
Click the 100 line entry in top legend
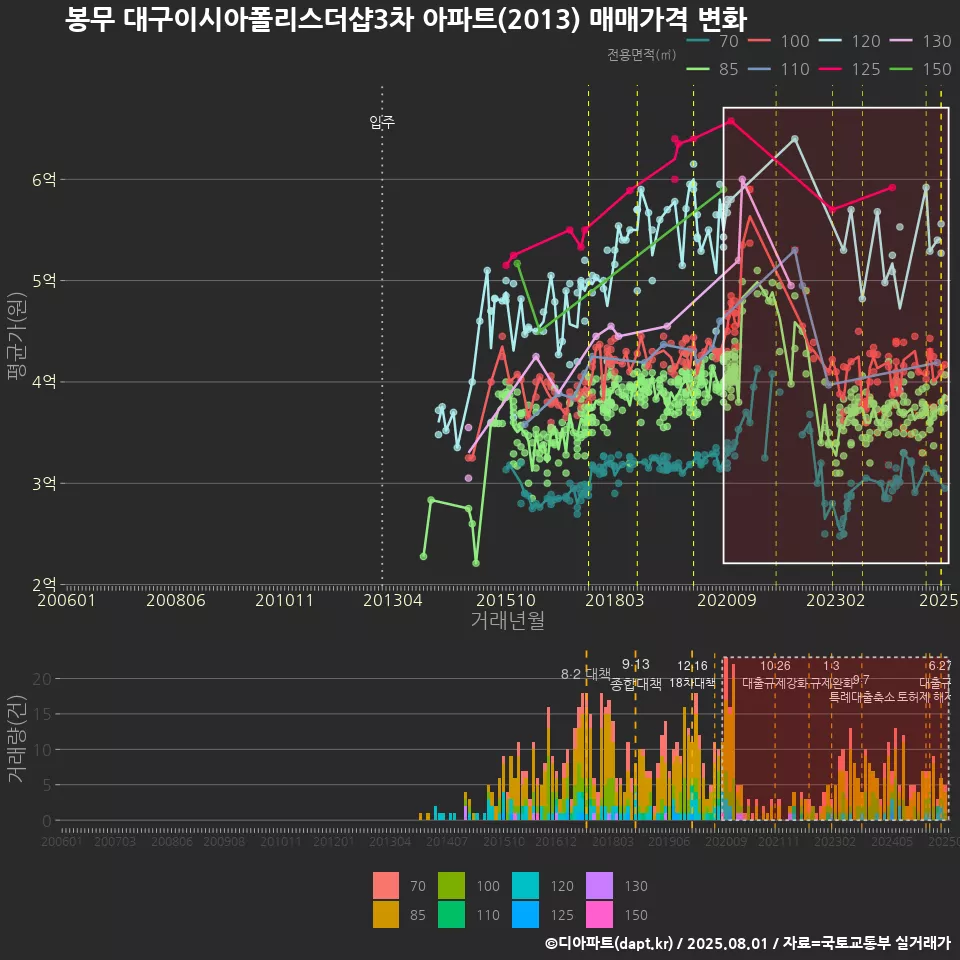tap(779, 41)
